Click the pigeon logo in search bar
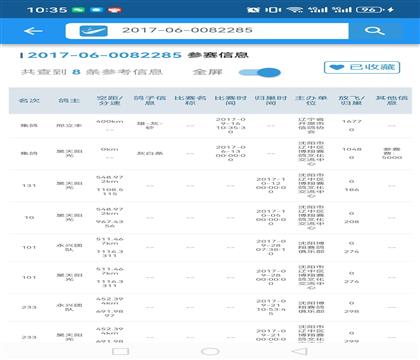 93,31
